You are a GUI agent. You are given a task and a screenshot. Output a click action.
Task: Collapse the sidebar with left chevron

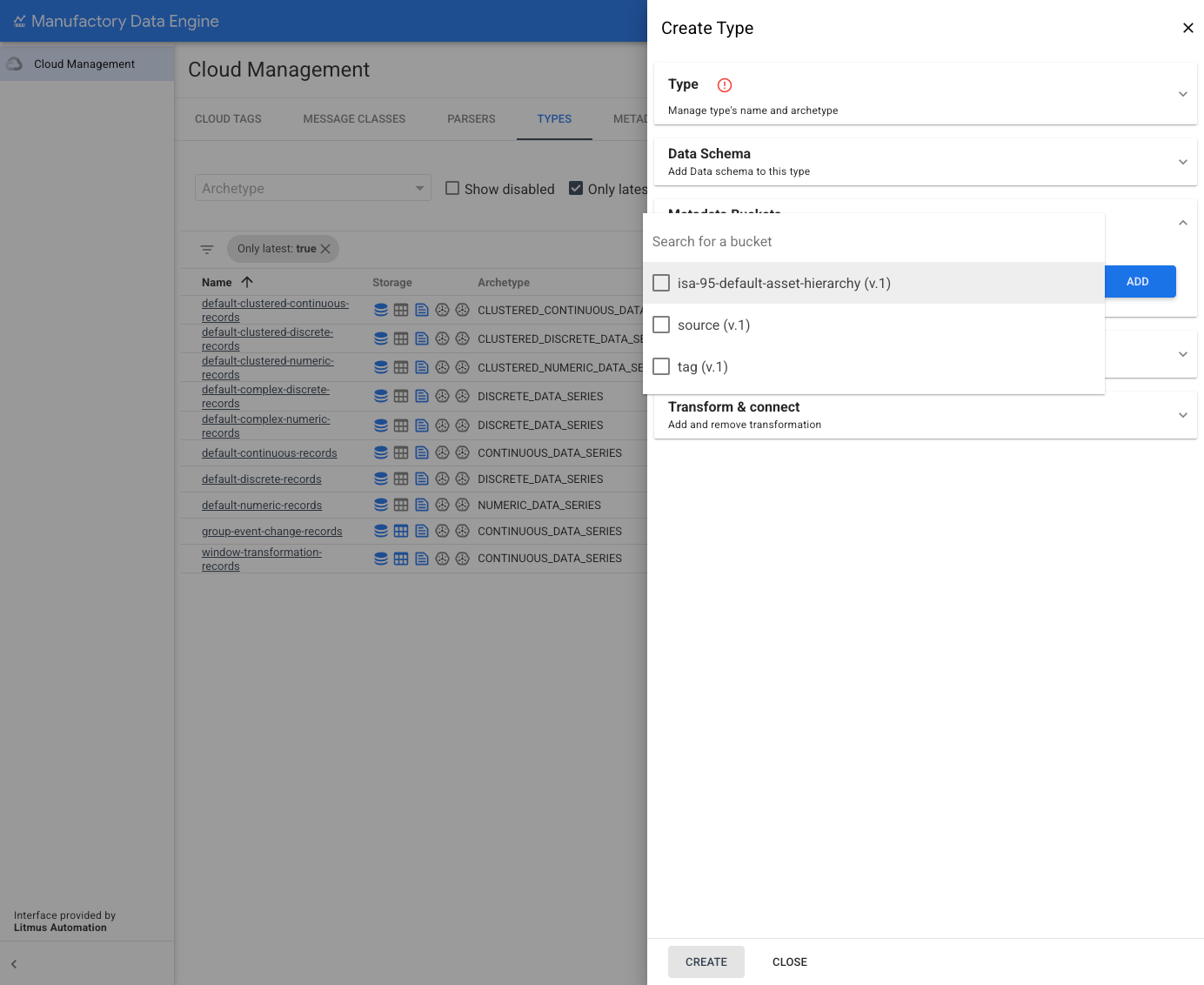click(14, 964)
